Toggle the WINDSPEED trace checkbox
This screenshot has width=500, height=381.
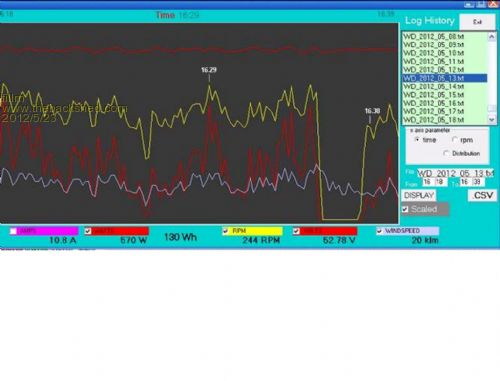pos(380,231)
